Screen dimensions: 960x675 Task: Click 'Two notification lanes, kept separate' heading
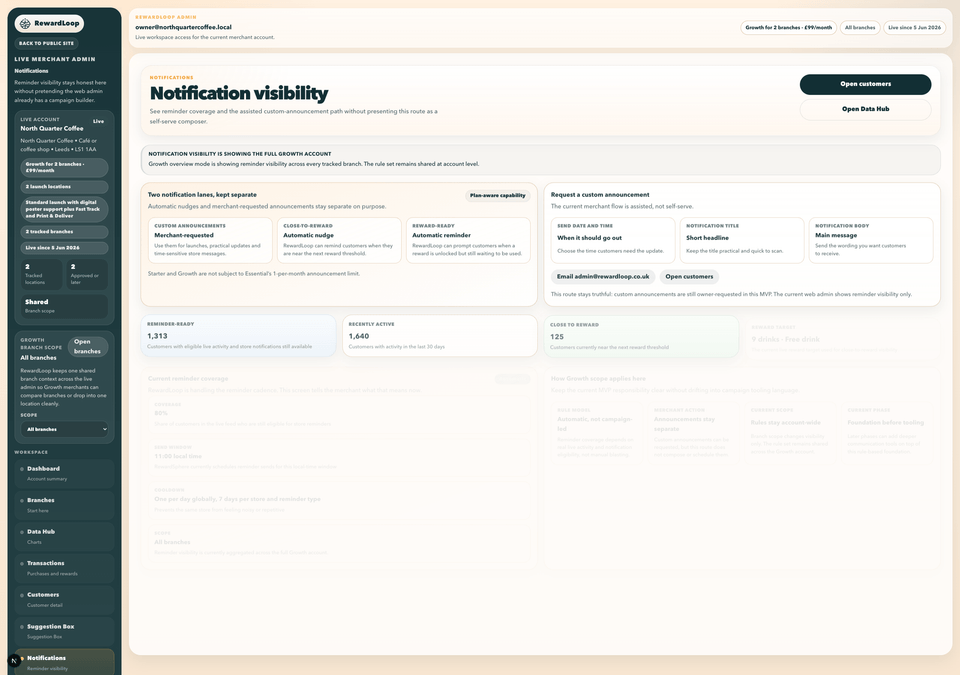[x=202, y=195]
